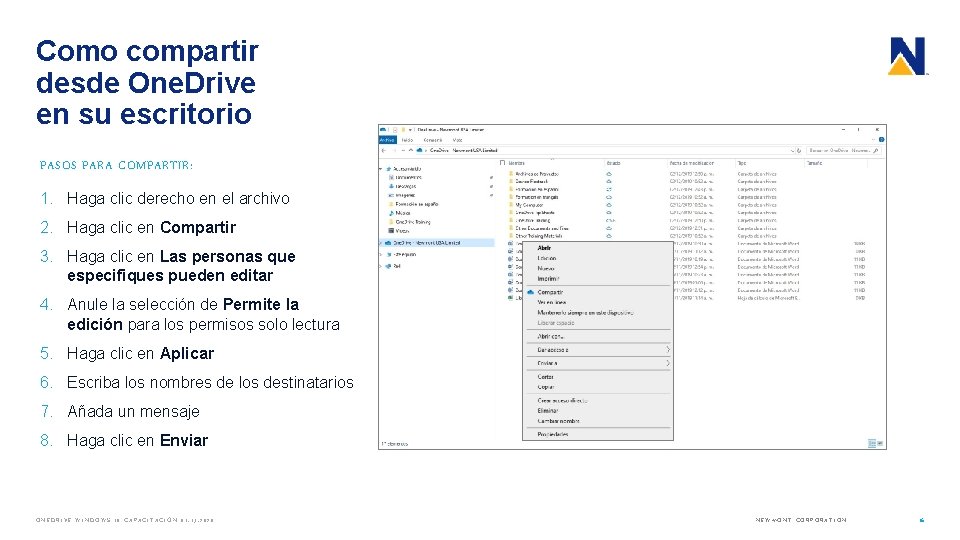This screenshot has width=960, height=540.
Task: Toggle the select-all checkbox beside Nombre
Action: (x=503, y=163)
